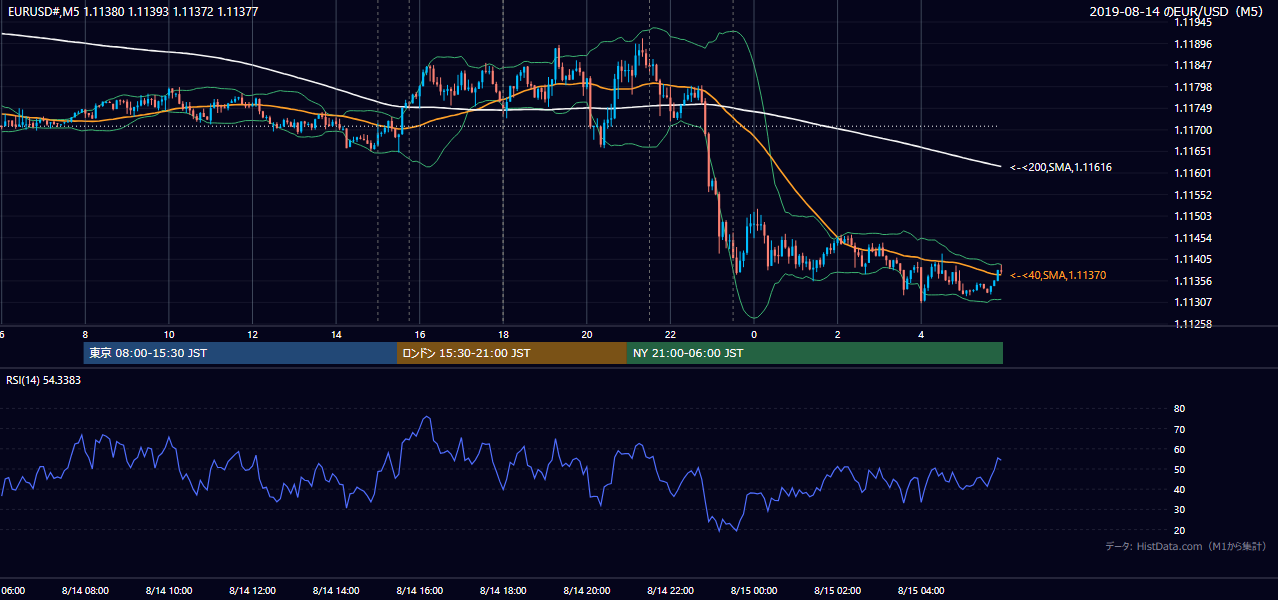Image resolution: width=1278 pixels, height=600 pixels.
Task: Click hour label 8 under price chart
Action: [85, 335]
